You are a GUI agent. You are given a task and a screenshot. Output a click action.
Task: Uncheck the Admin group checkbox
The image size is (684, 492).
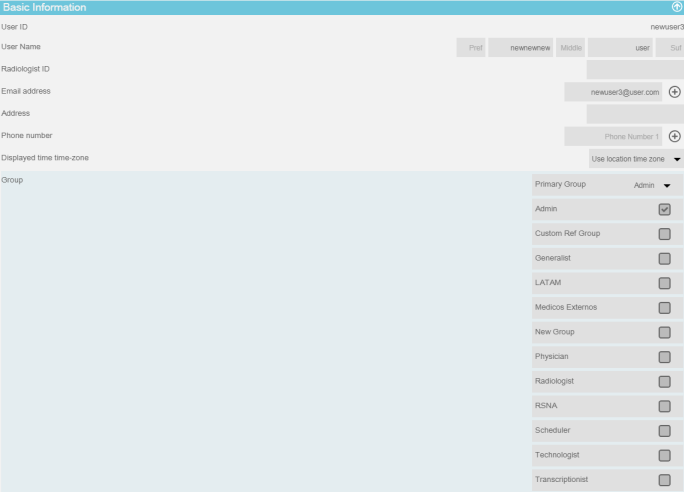(664, 210)
